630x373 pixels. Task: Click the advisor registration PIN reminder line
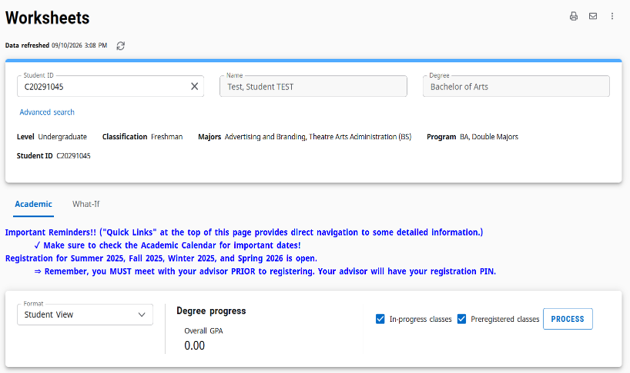point(265,271)
